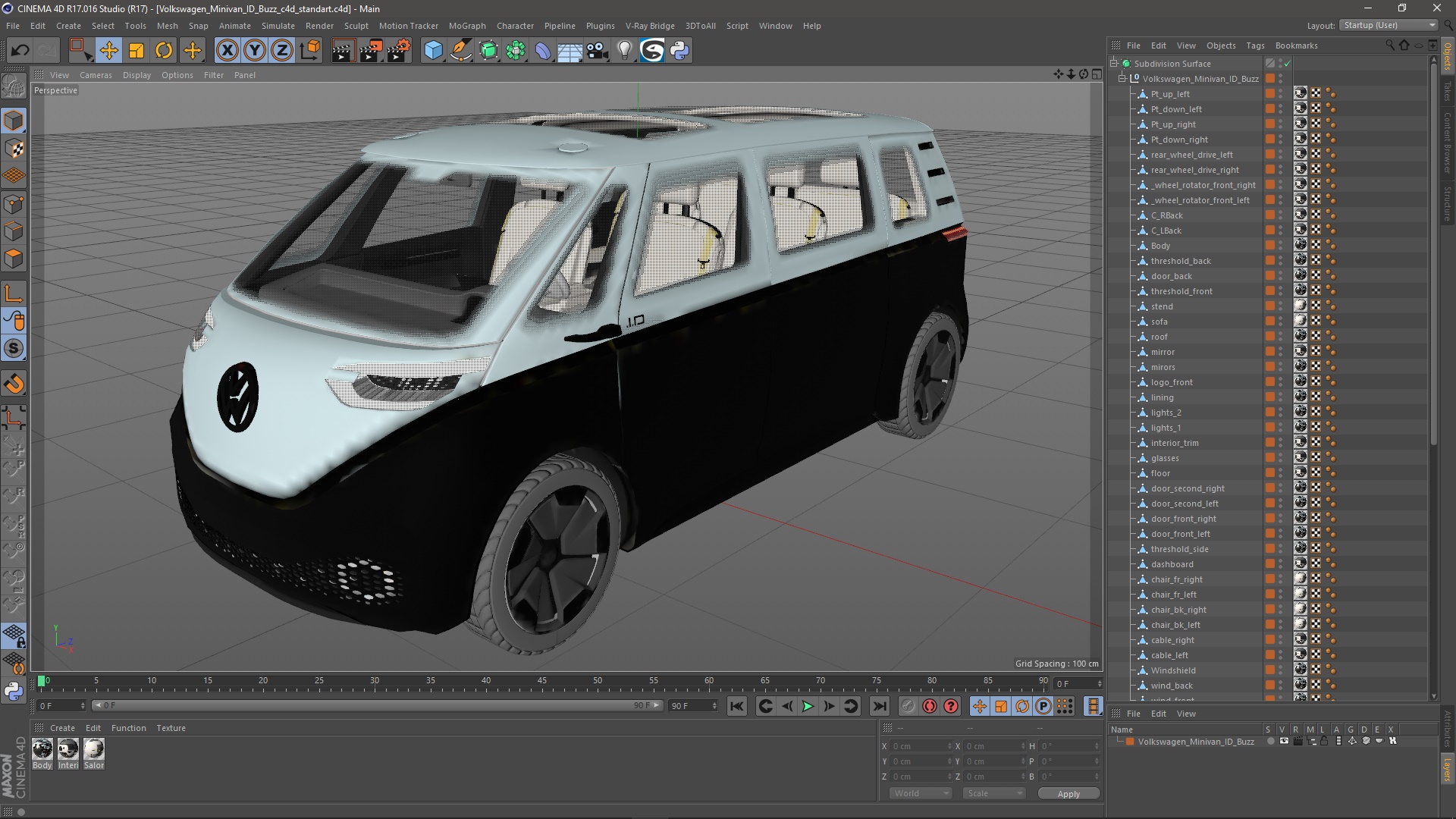Enable Make Editable mode
Screen dimensions: 1456x819
14,86
